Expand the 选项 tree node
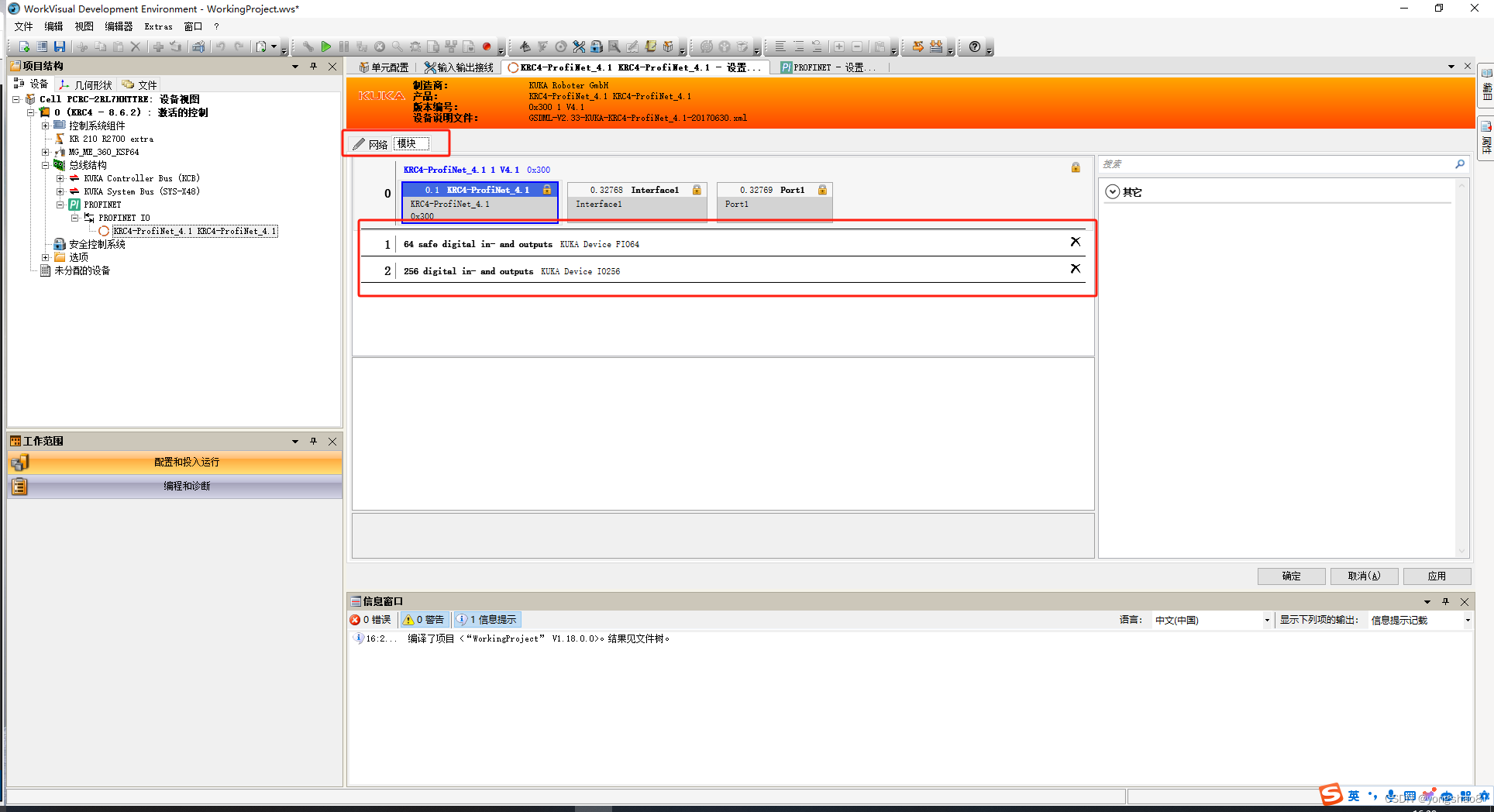1494x812 pixels. 45,257
